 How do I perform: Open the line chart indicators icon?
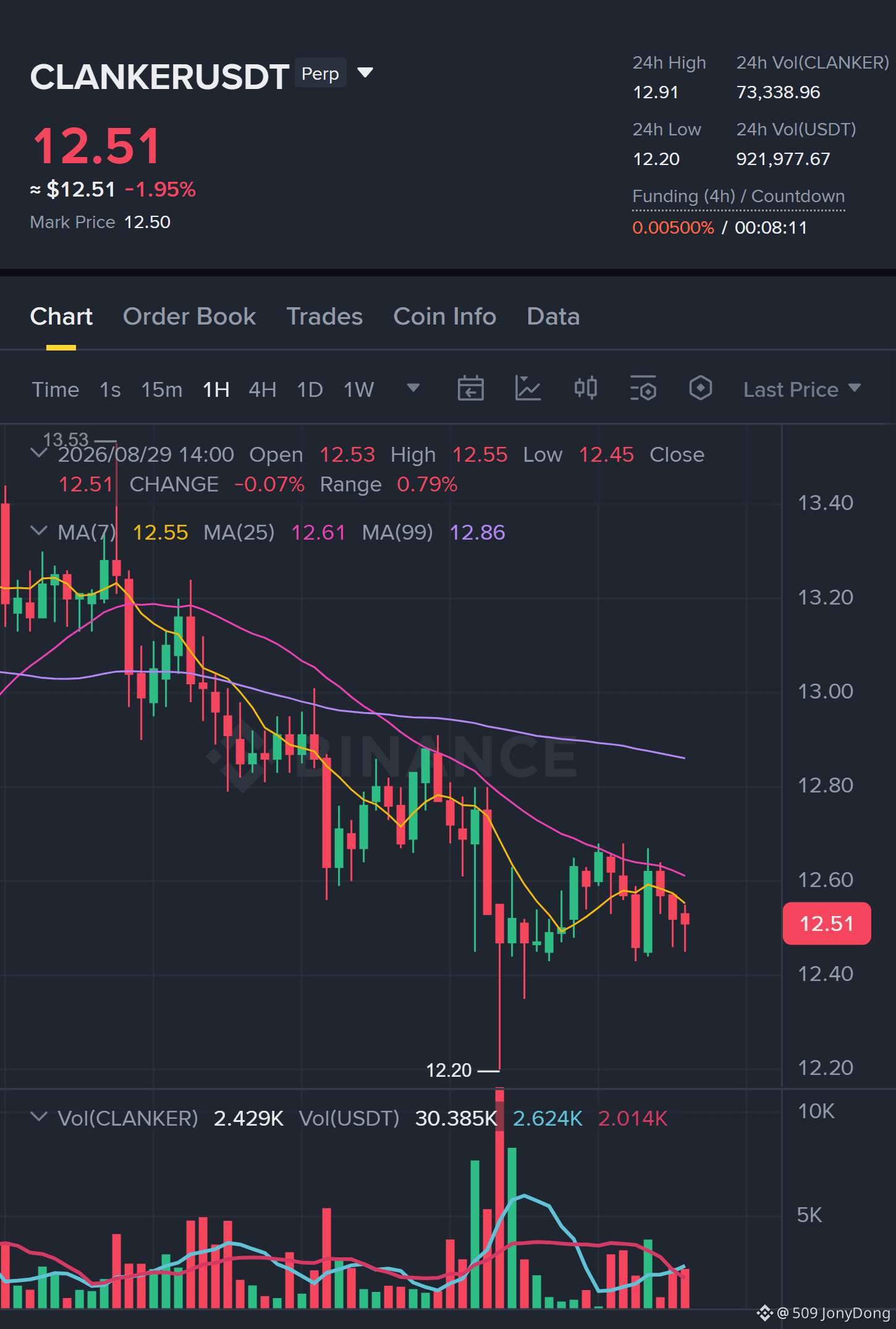pyautogui.click(x=528, y=389)
